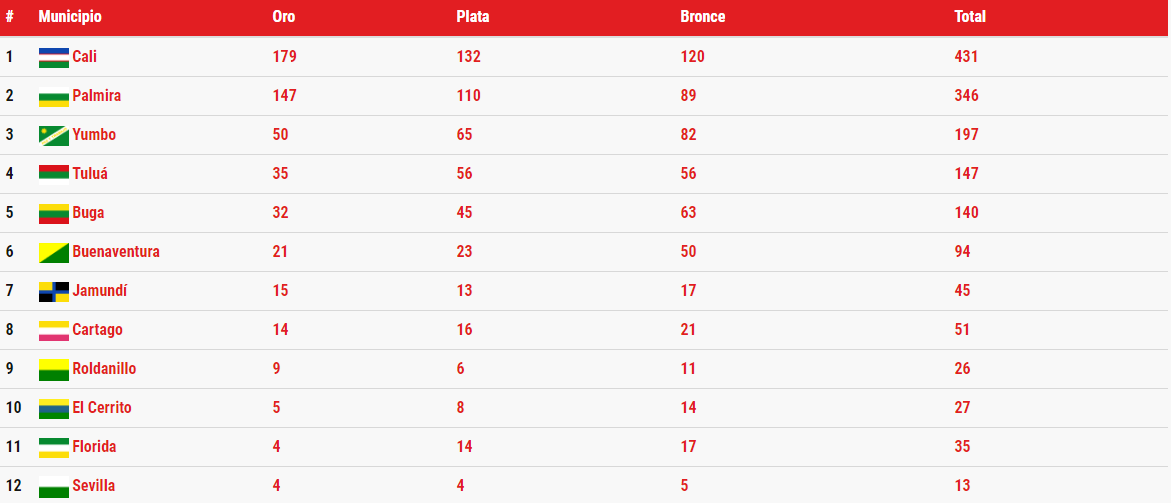Select the Yumbo flag icon
Image resolution: width=1171 pixels, height=503 pixels.
click(x=54, y=136)
